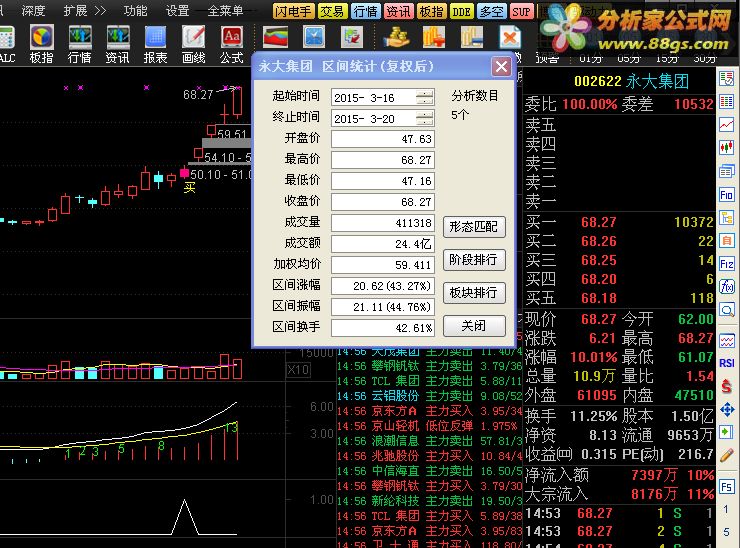Viewport: 740px width, 548px height.
Task: Click the F12 sidebar icon
Action: [727, 263]
